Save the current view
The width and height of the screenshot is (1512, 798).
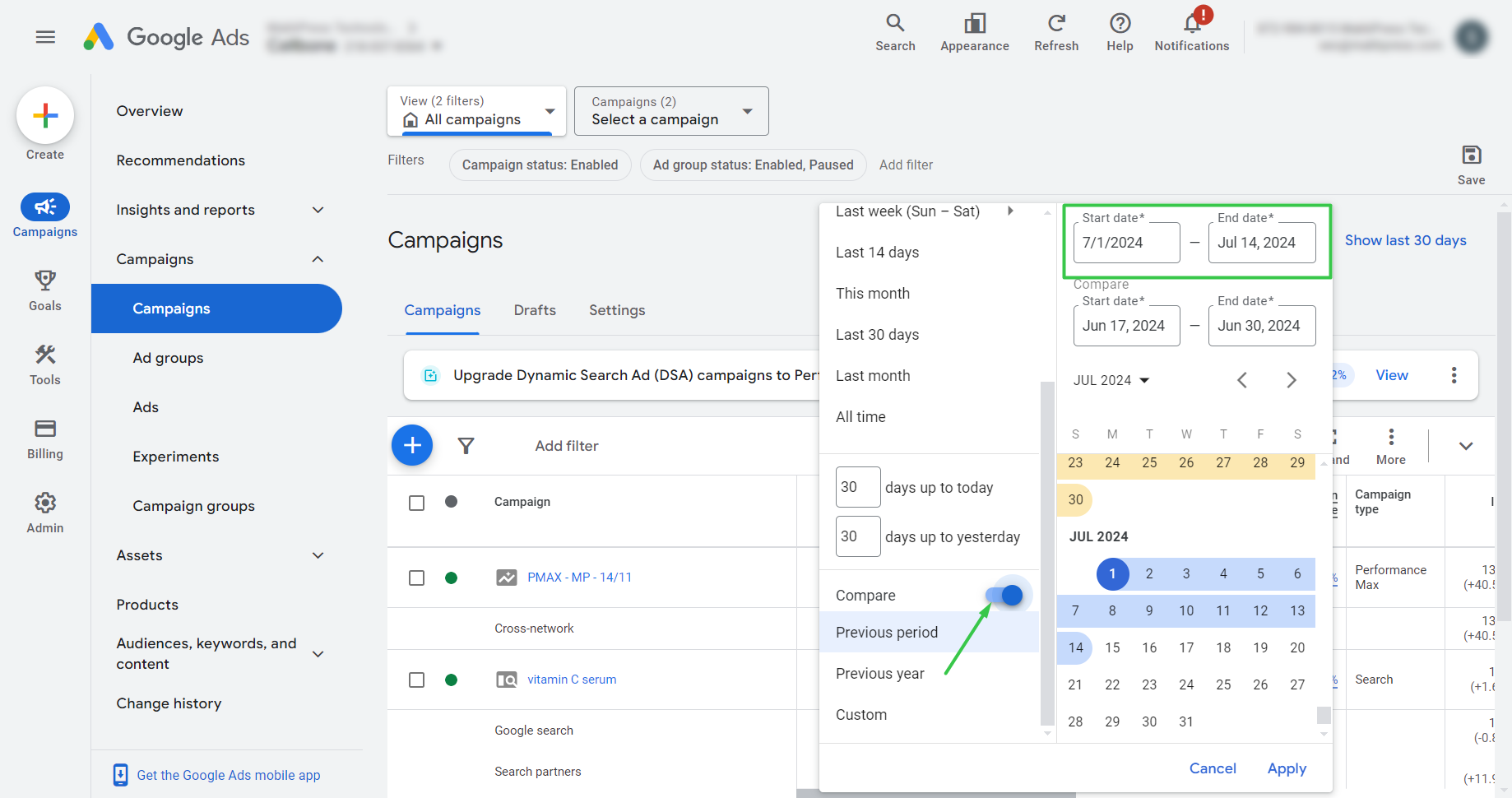click(x=1471, y=165)
